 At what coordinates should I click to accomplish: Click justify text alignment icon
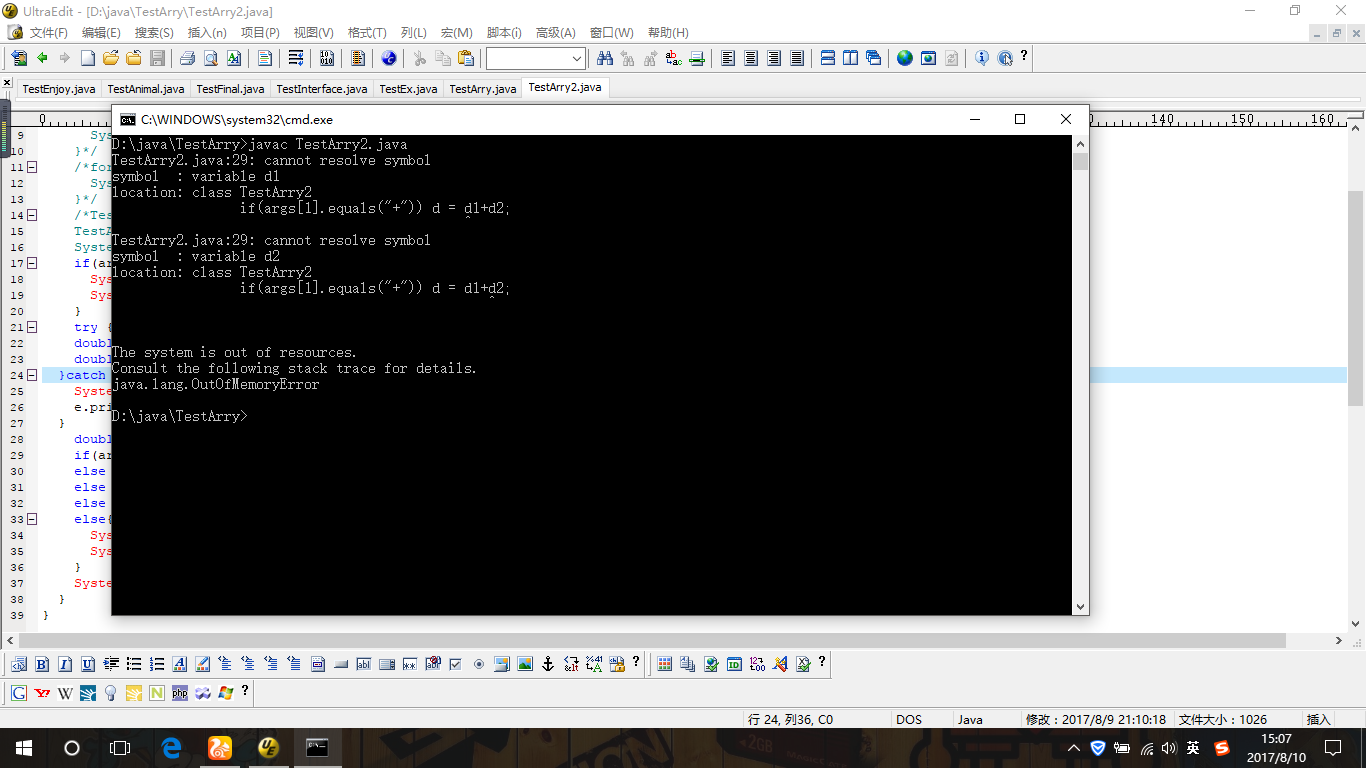point(797,58)
